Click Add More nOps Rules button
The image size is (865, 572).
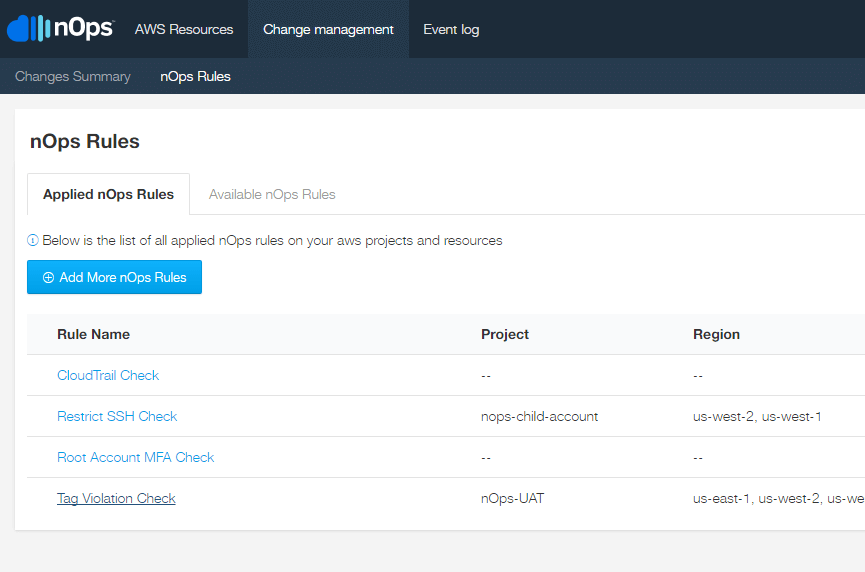[114, 277]
